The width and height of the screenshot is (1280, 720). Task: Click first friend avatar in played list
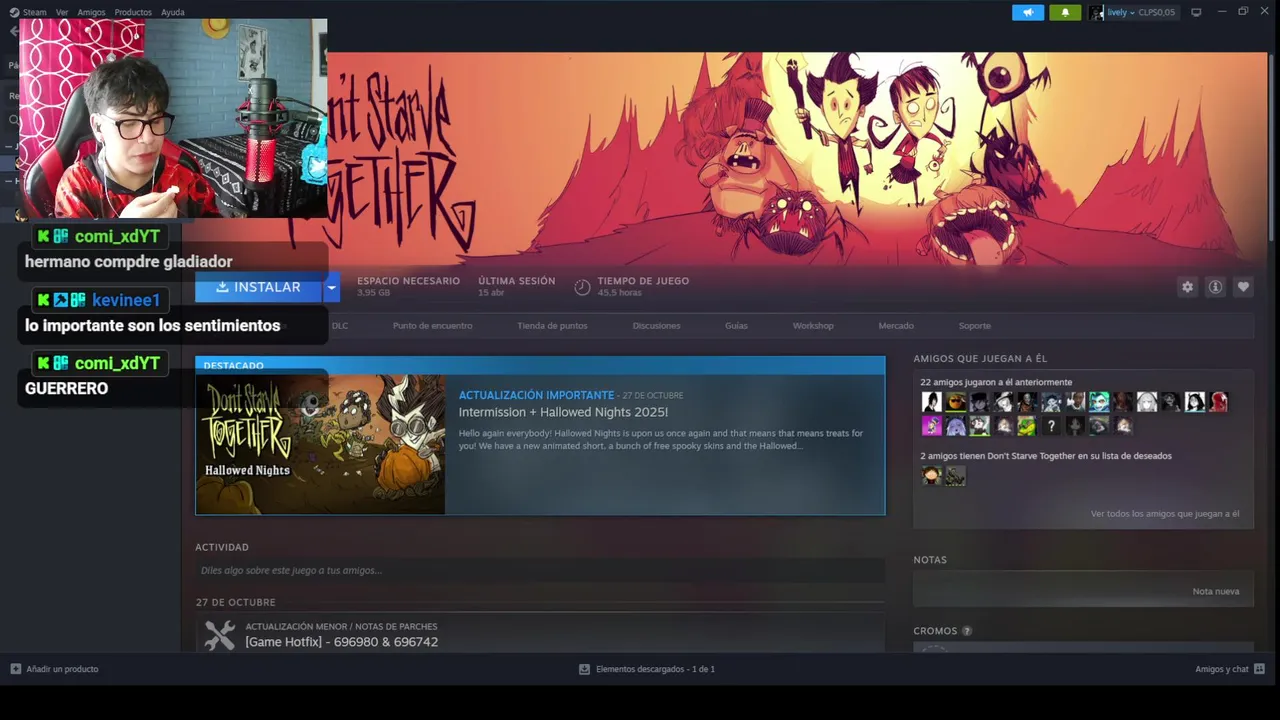click(x=932, y=402)
